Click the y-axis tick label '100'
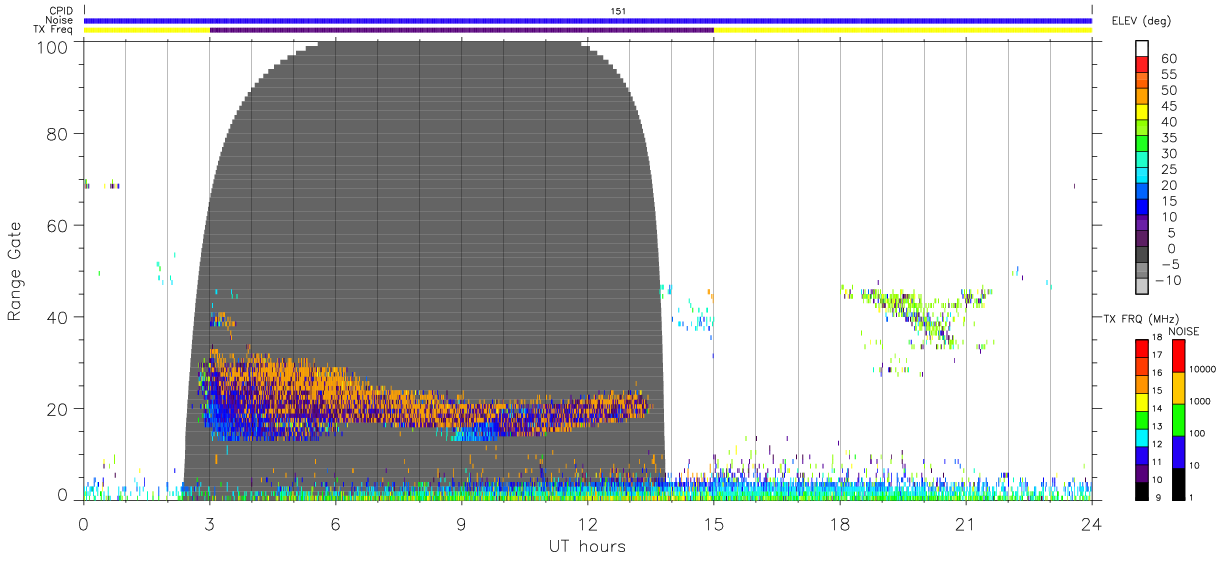The width and height of the screenshot is (1228, 567). [54, 46]
